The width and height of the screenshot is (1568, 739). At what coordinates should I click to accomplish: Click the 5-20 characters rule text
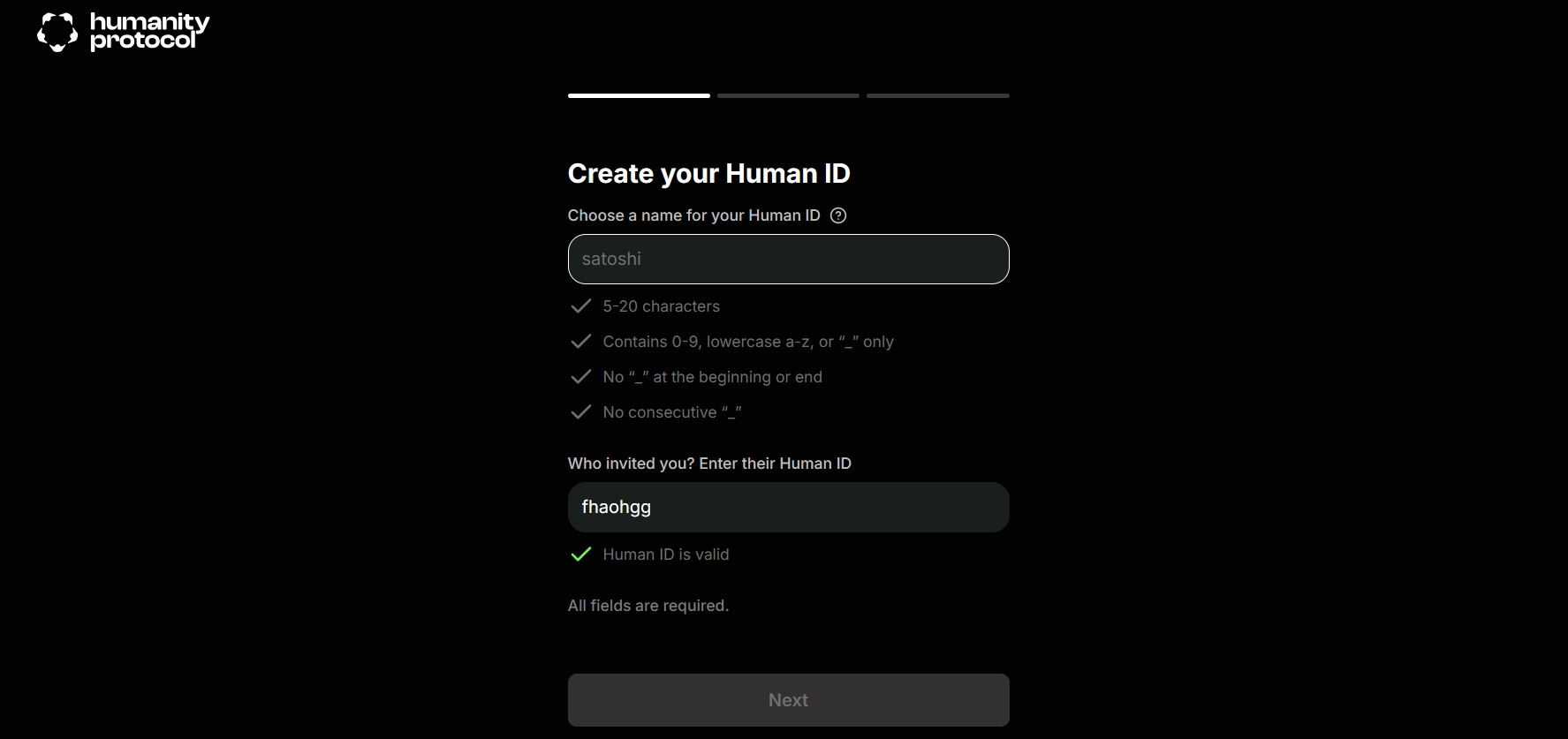(661, 306)
